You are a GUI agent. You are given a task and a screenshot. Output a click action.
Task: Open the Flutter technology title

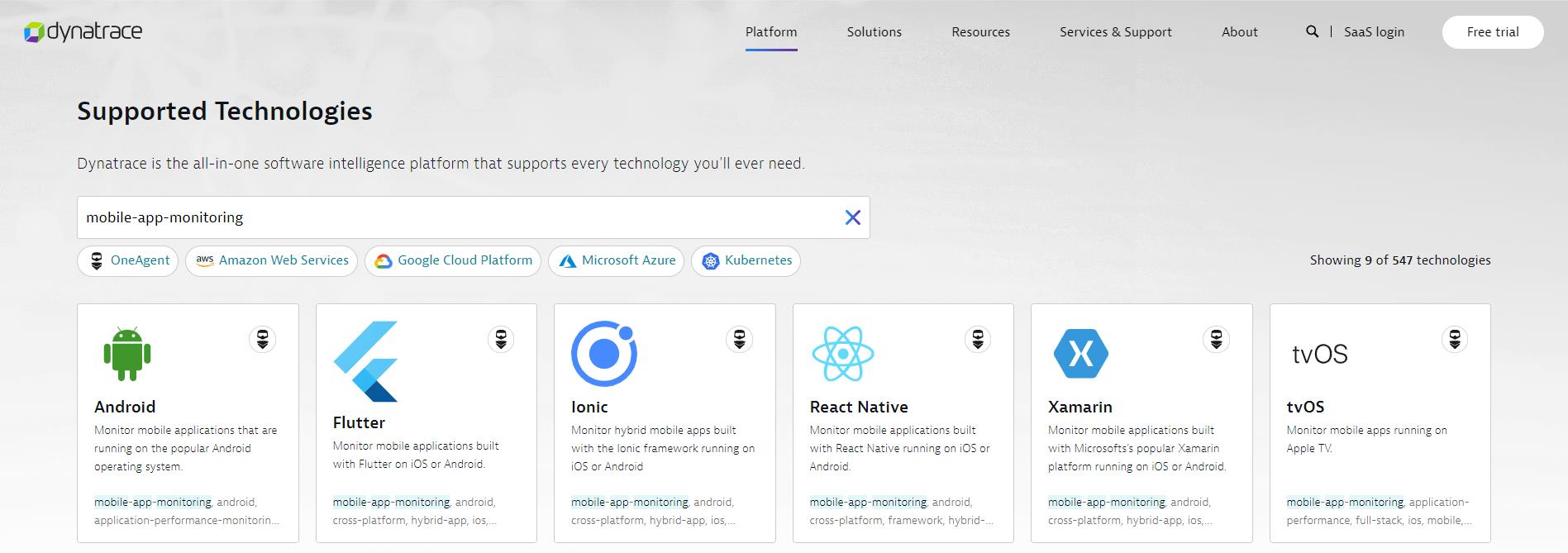coord(359,422)
